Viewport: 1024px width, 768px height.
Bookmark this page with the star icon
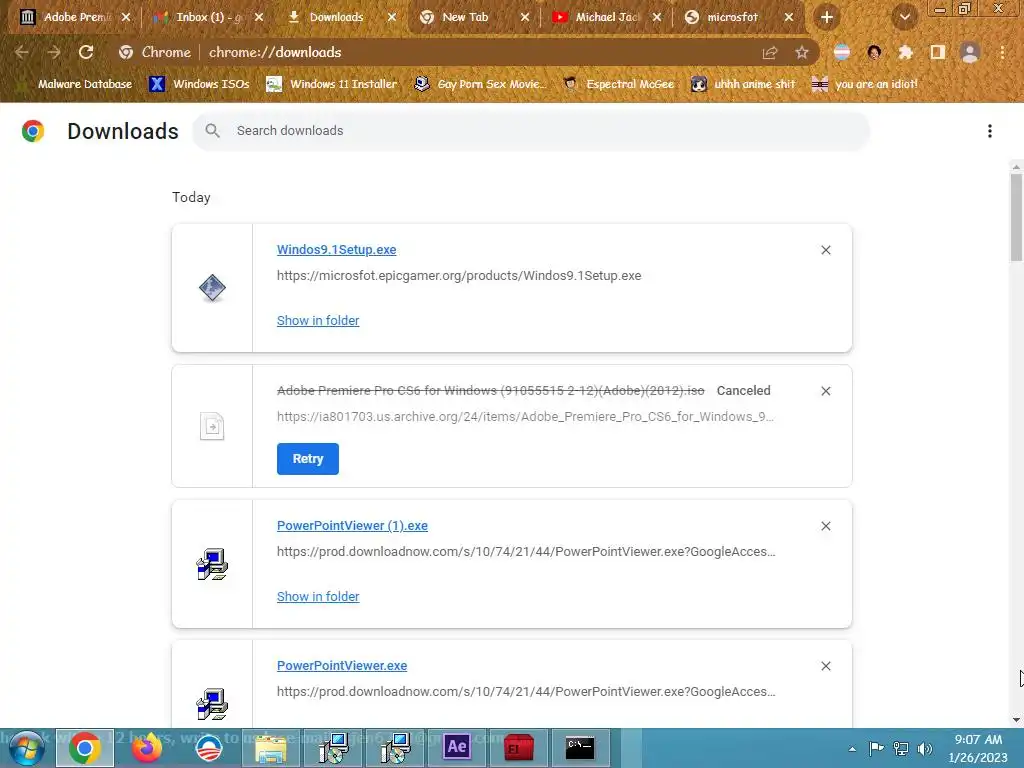point(801,52)
